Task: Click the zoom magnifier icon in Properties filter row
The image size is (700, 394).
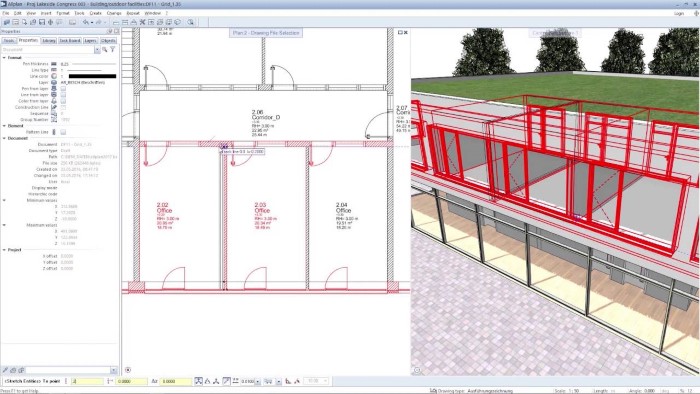Action: coord(104,50)
